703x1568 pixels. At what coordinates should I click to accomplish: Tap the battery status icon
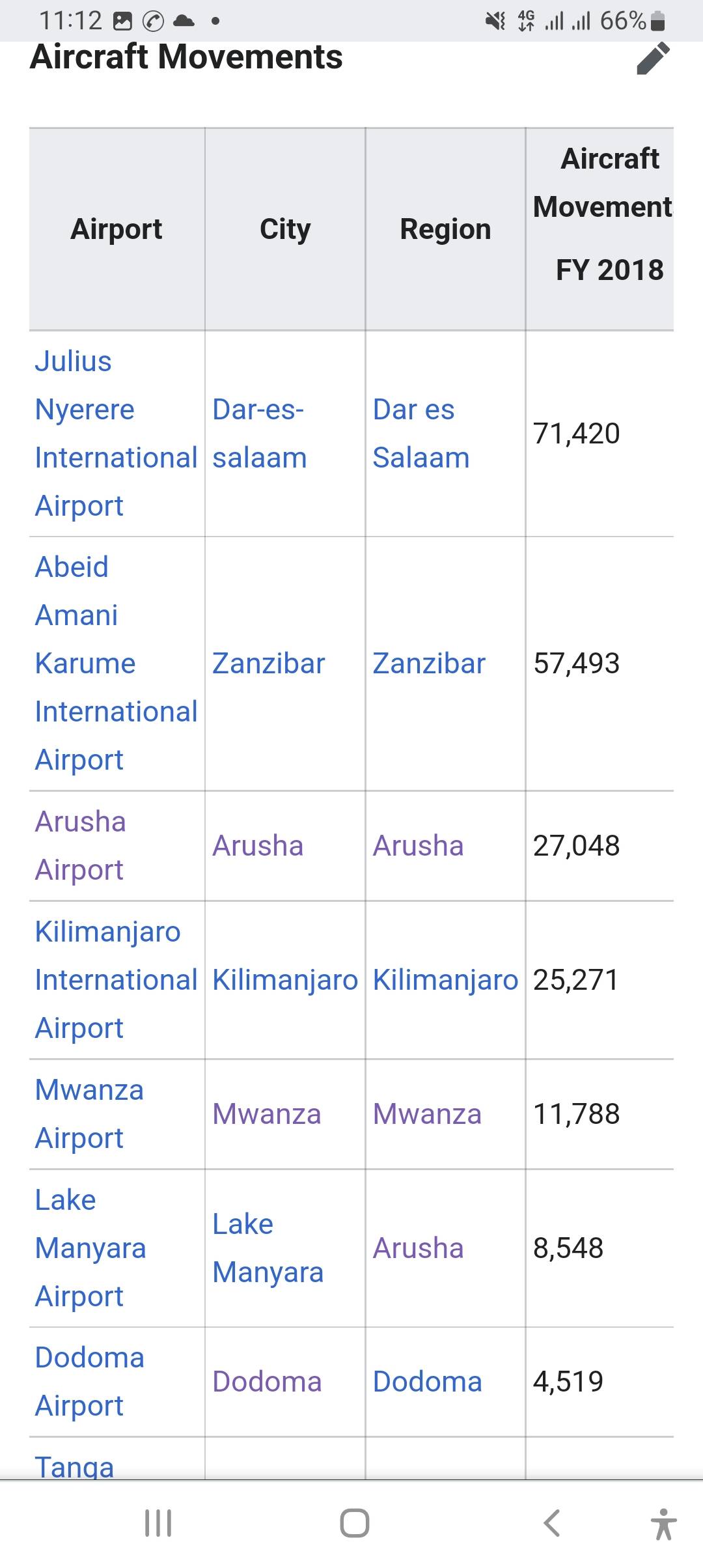[658, 21]
